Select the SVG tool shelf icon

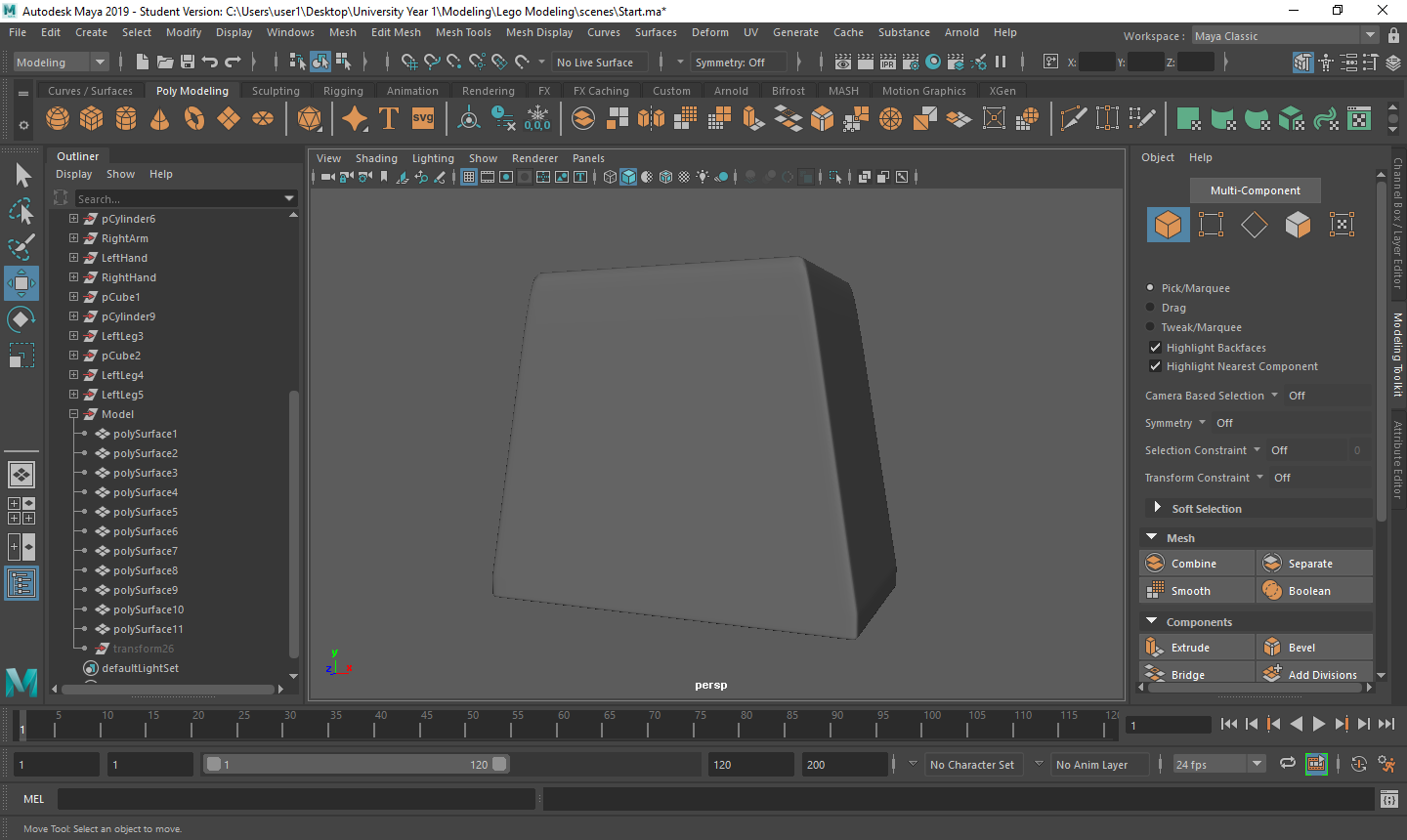423,119
